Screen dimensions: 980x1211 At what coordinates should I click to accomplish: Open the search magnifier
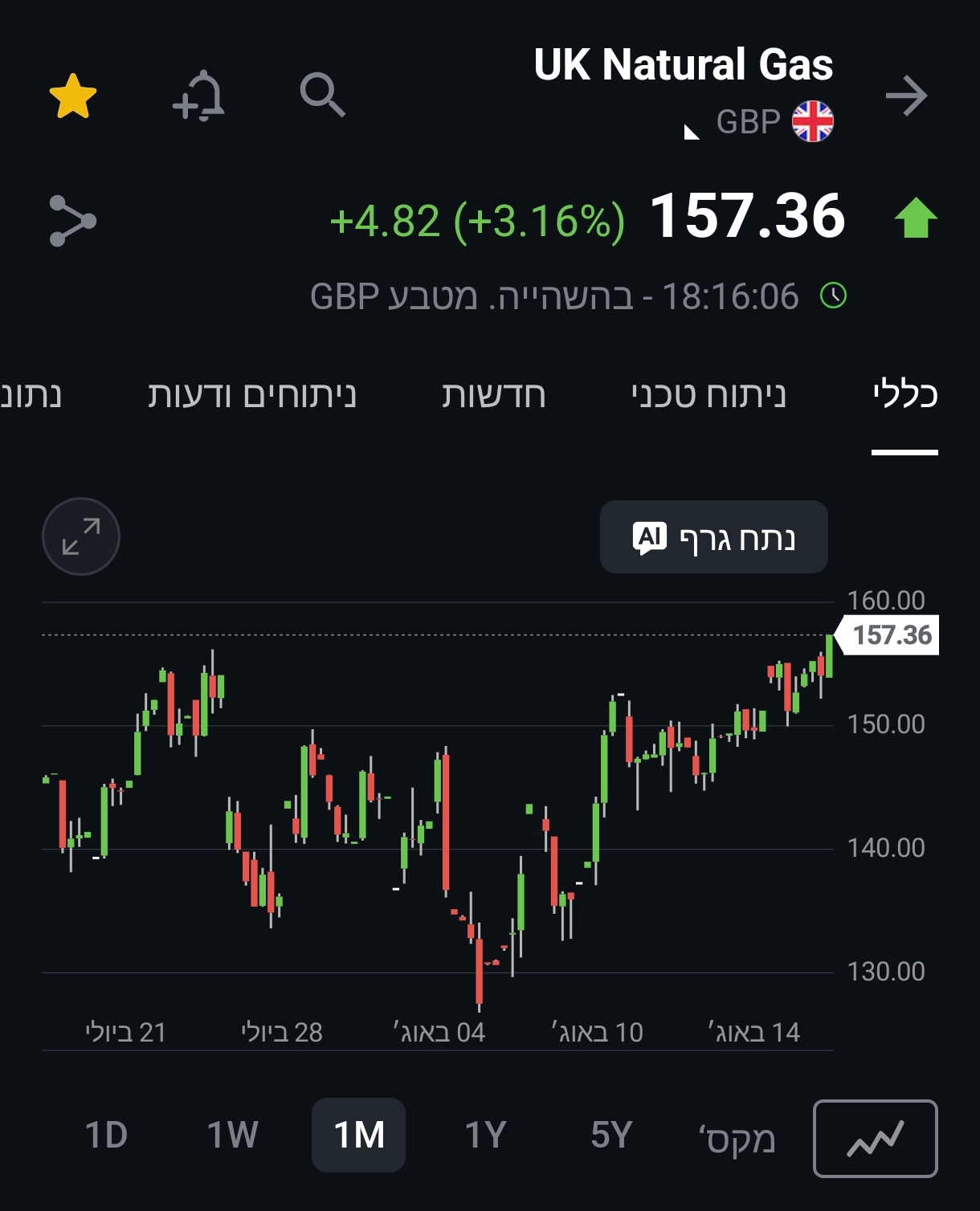[x=322, y=95]
